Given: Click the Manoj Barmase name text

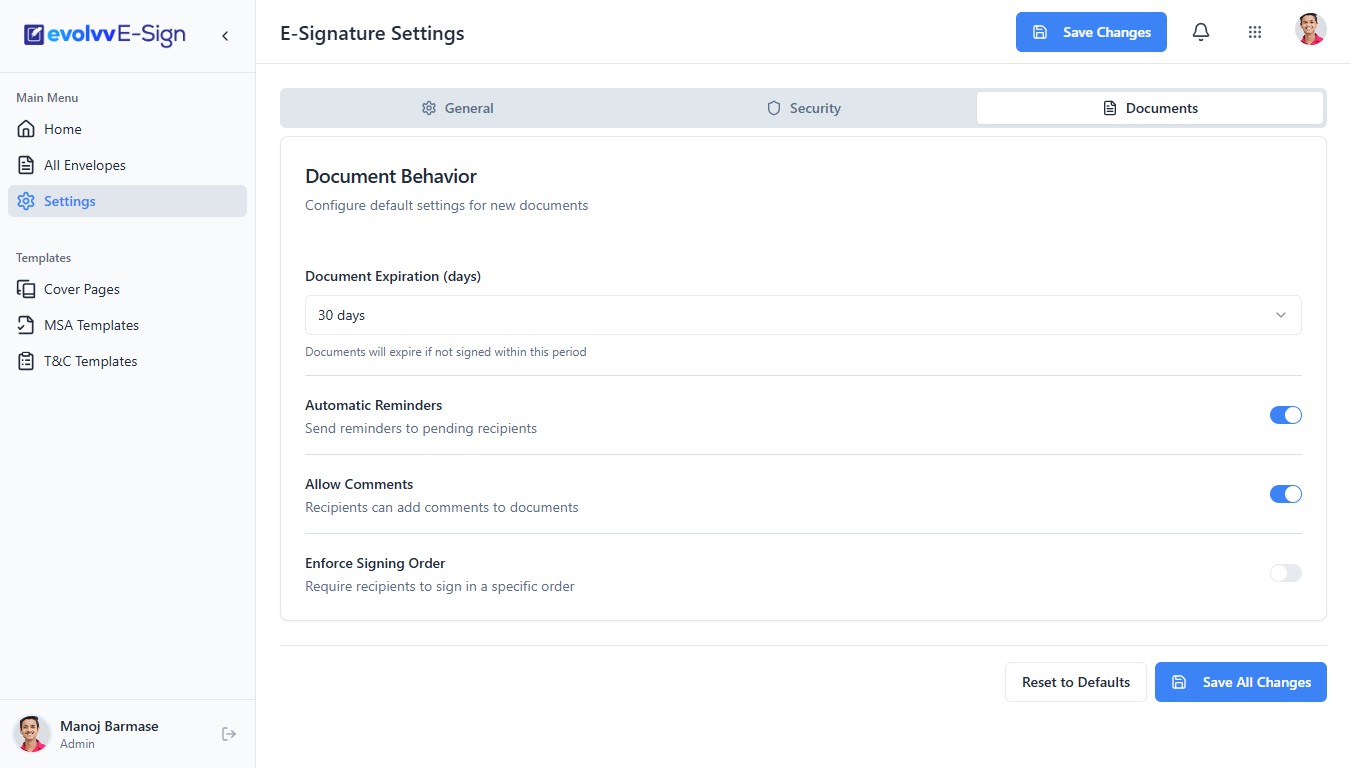Looking at the screenshot, I should click(x=109, y=726).
